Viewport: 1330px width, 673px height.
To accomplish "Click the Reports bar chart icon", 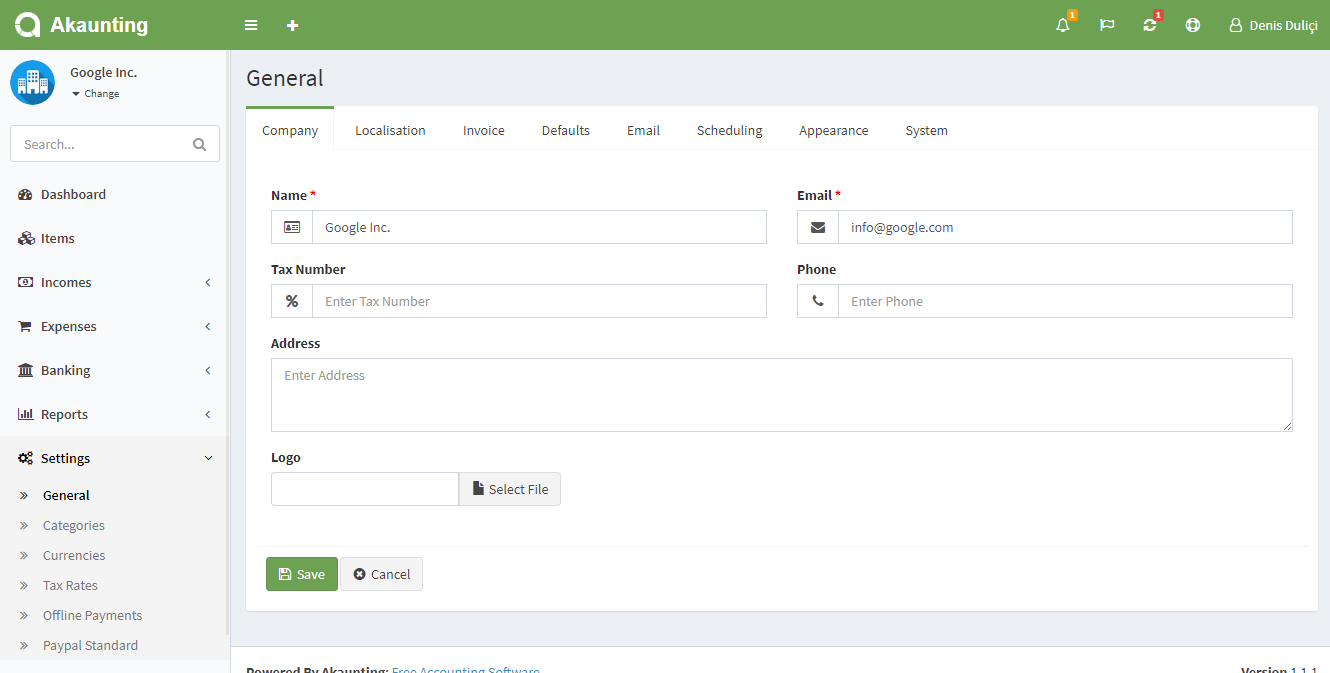I will pos(26,414).
